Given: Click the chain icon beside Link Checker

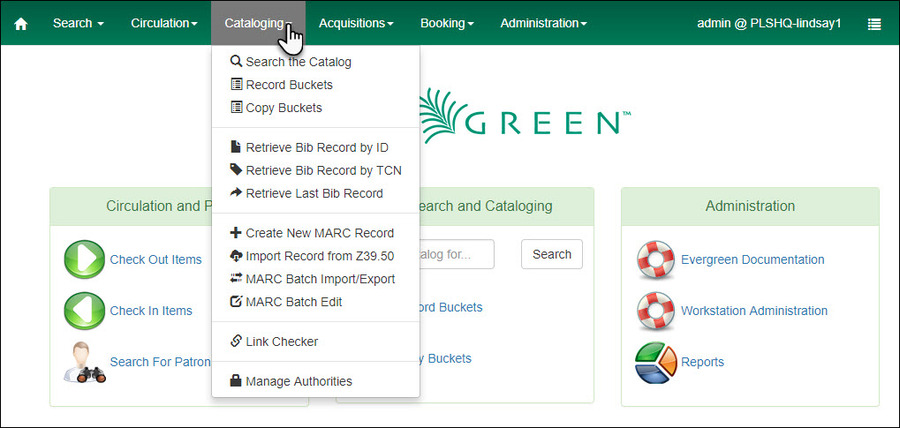Looking at the screenshot, I should tap(235, 341).
